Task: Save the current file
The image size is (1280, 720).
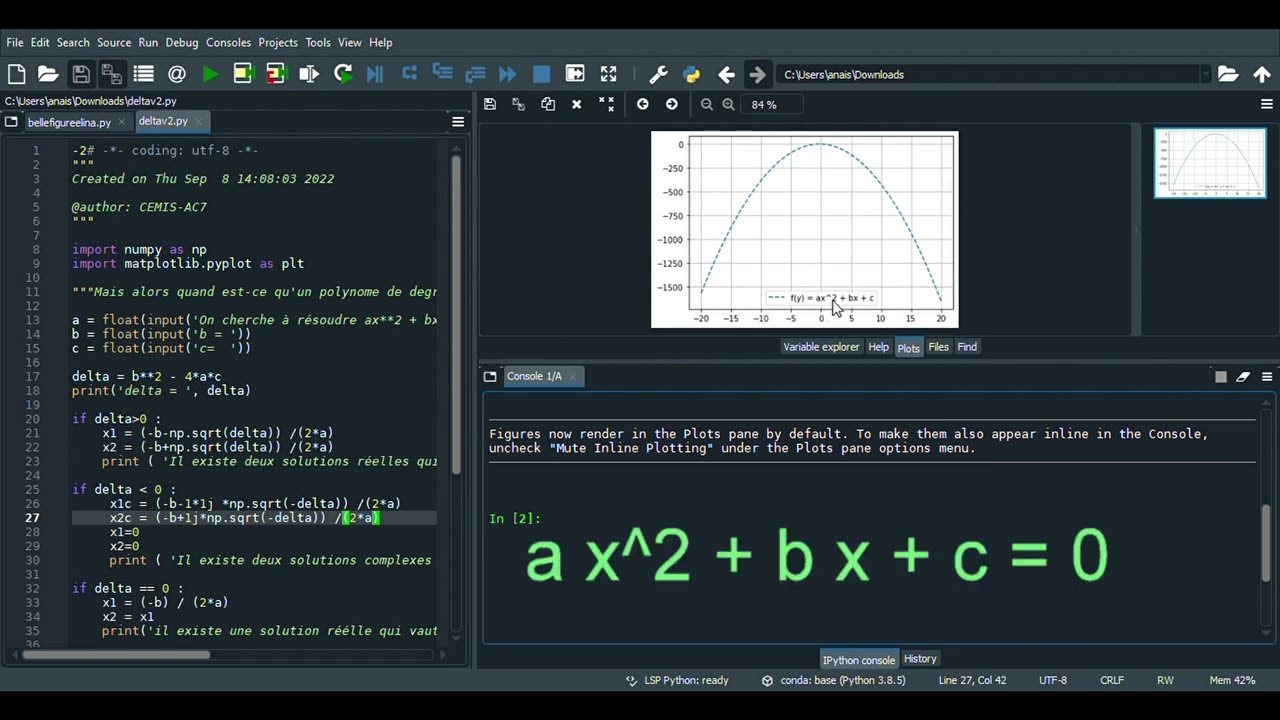Action: pos(81,74)
